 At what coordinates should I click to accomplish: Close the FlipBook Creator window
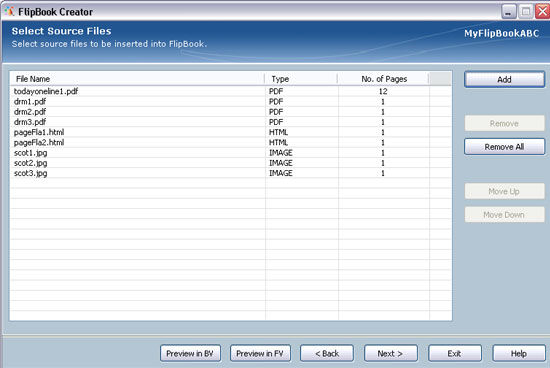(542, 12)
